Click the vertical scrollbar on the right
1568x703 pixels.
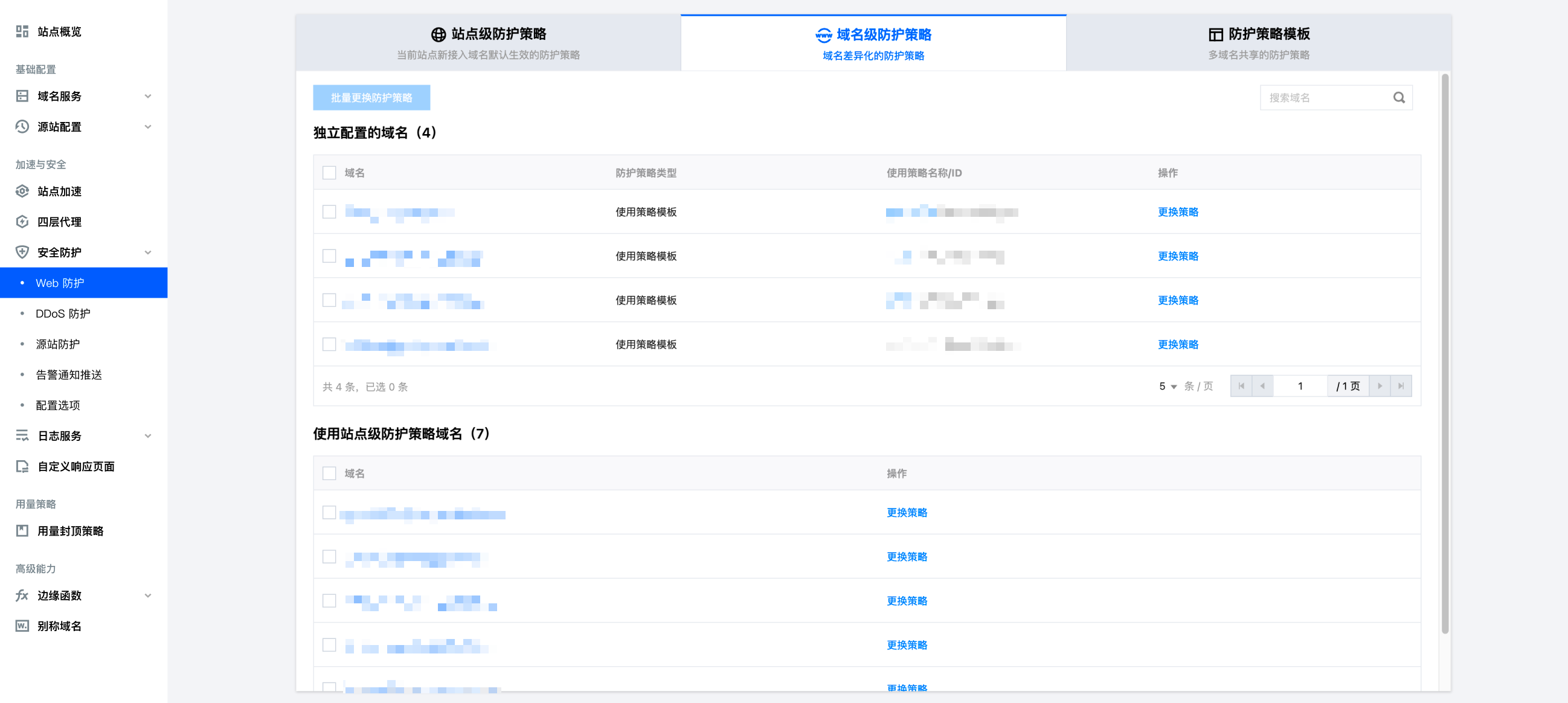tap(1444, 353)
